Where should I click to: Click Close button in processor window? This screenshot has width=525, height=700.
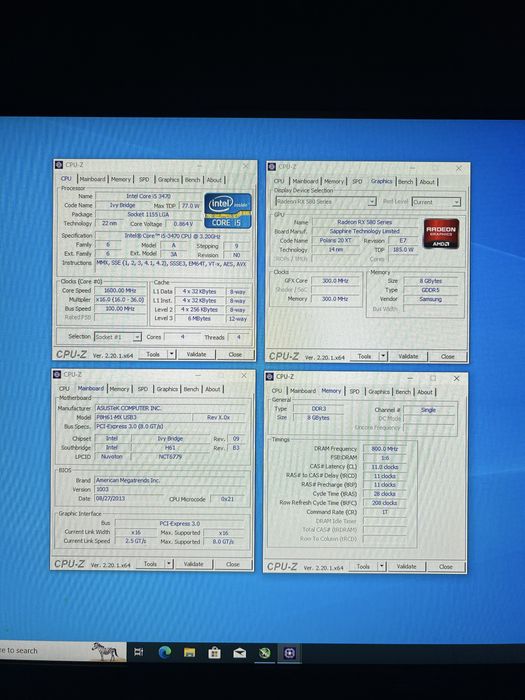pos(235,354)
